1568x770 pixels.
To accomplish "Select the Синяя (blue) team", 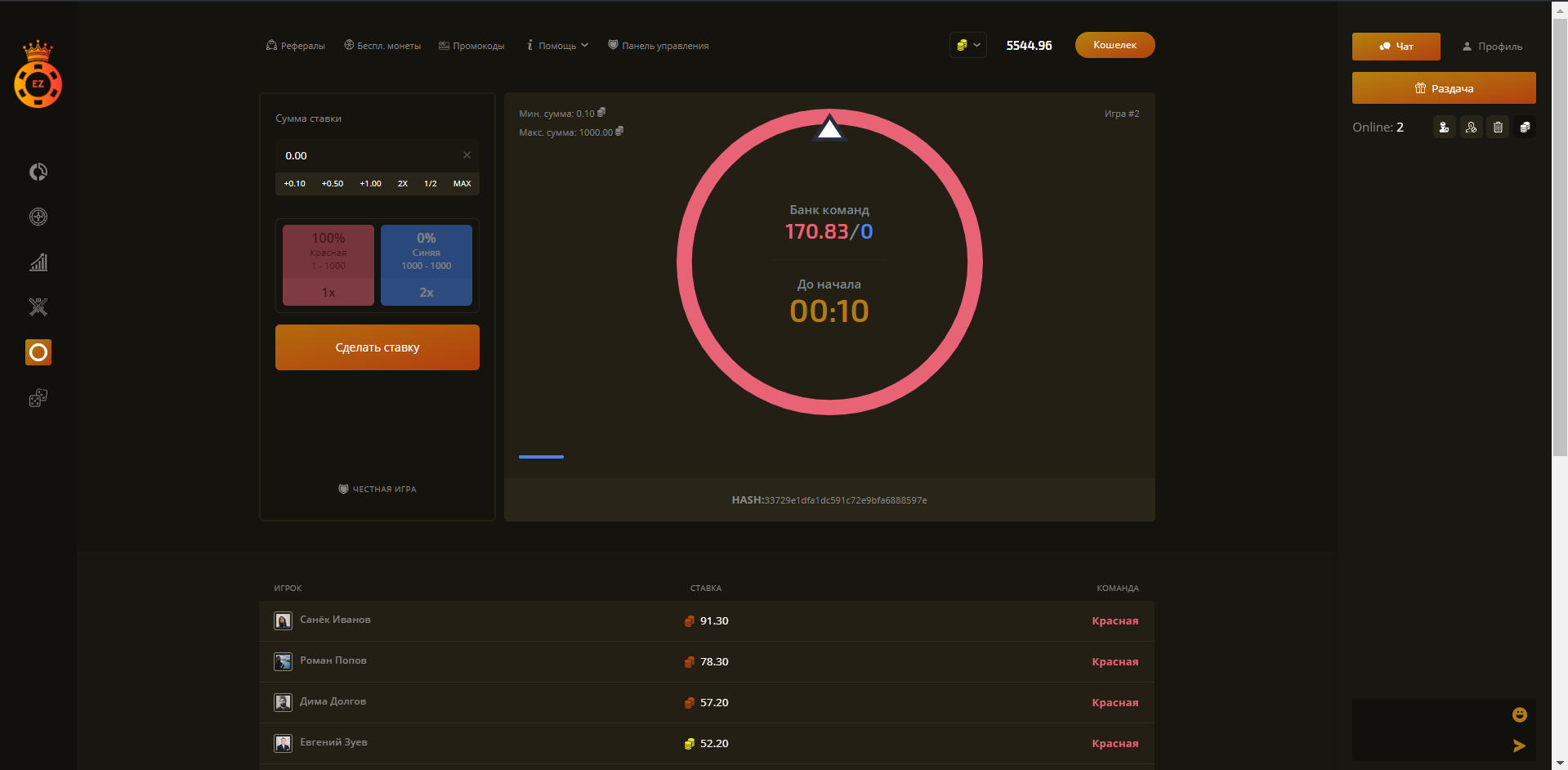I will click(x=427, y=265).
